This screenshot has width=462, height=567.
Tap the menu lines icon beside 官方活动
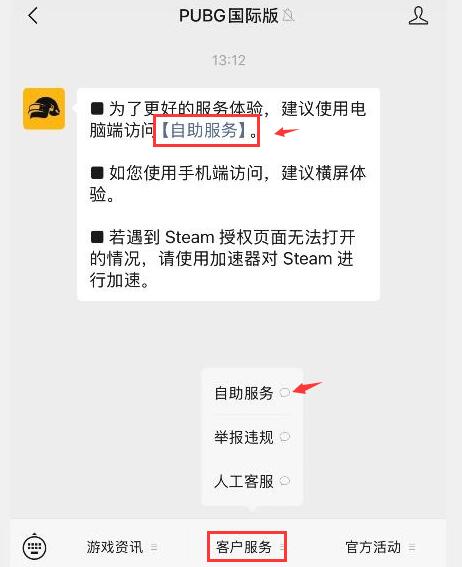(412, 547)
